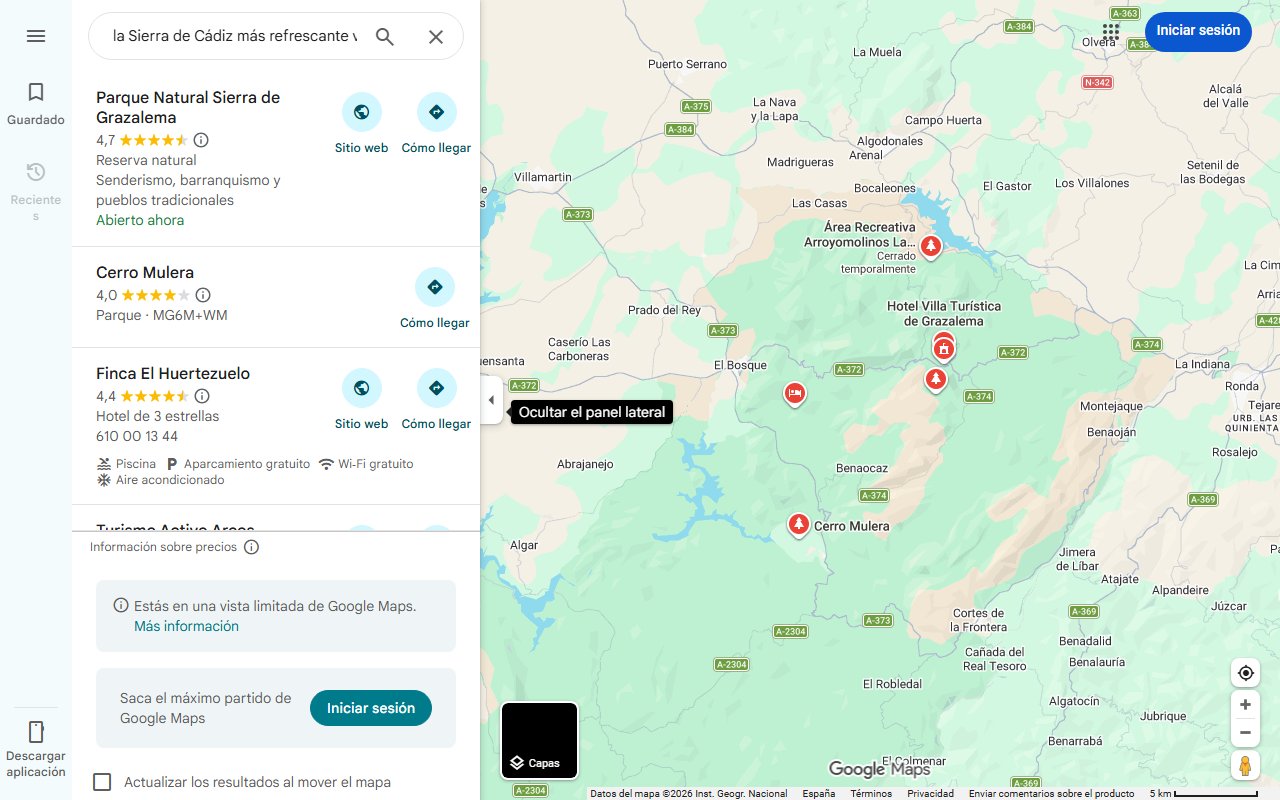Open the Más información link
The width and height of the screenshot is (1280, 800).
click(187, 626)
